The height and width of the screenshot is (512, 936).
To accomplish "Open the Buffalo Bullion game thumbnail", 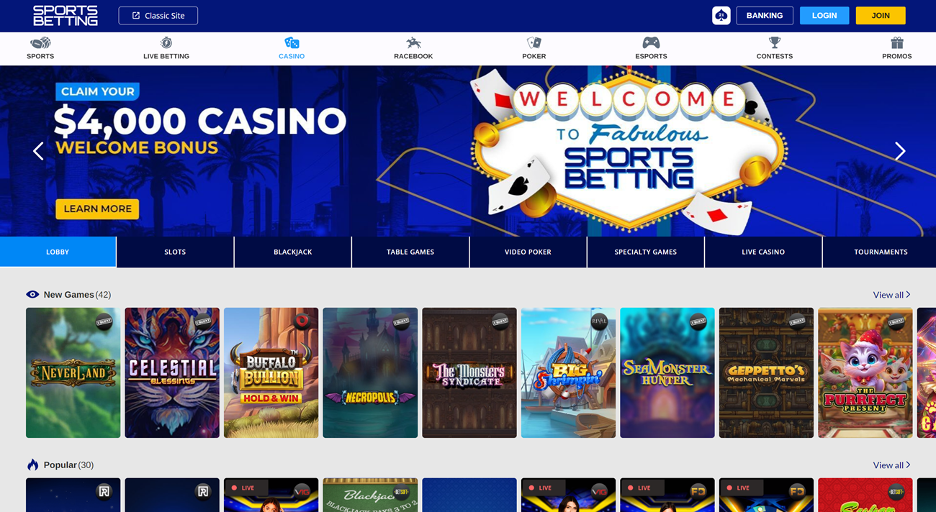I will click(271, 372).
